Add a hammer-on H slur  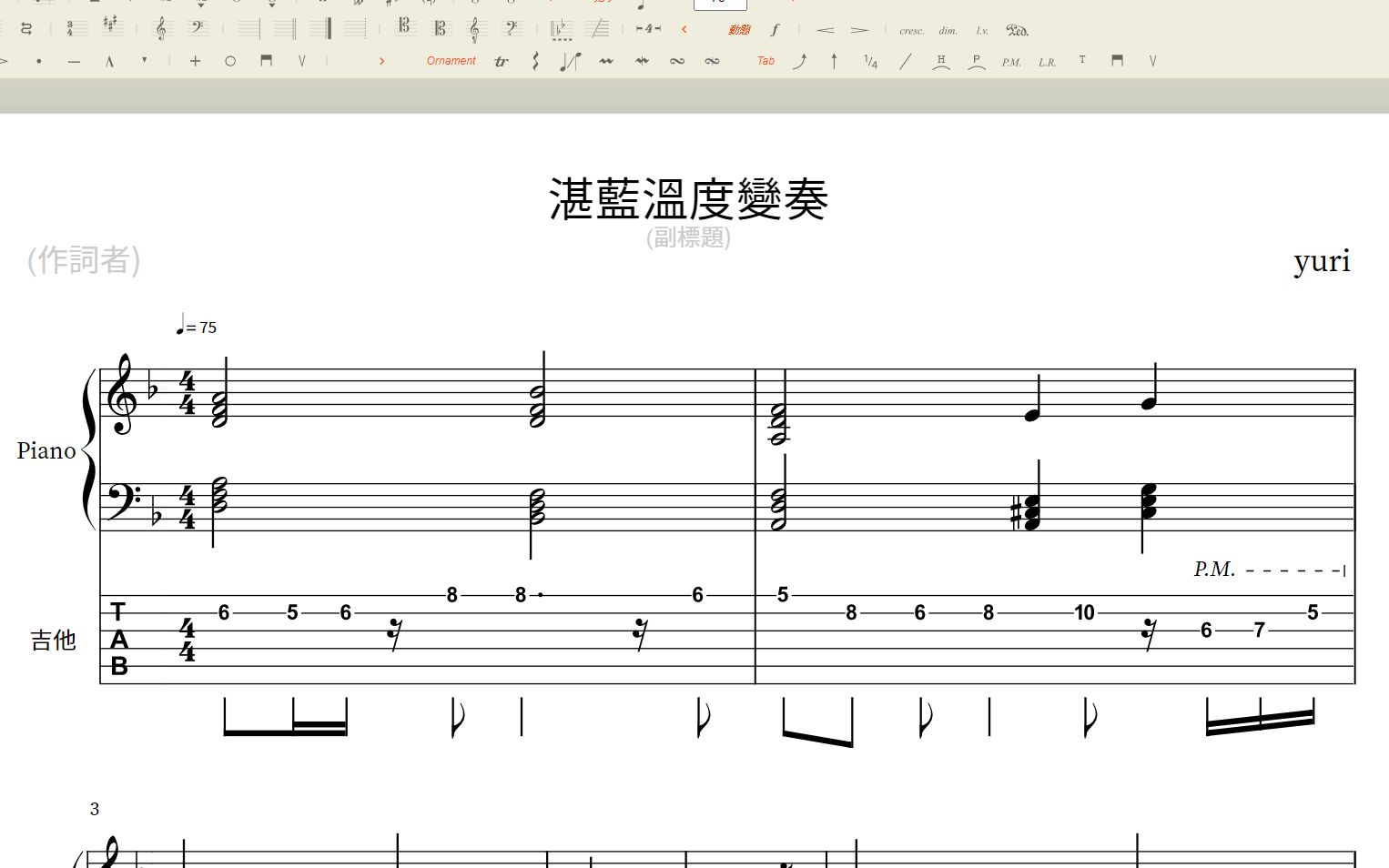coord(941,62)
